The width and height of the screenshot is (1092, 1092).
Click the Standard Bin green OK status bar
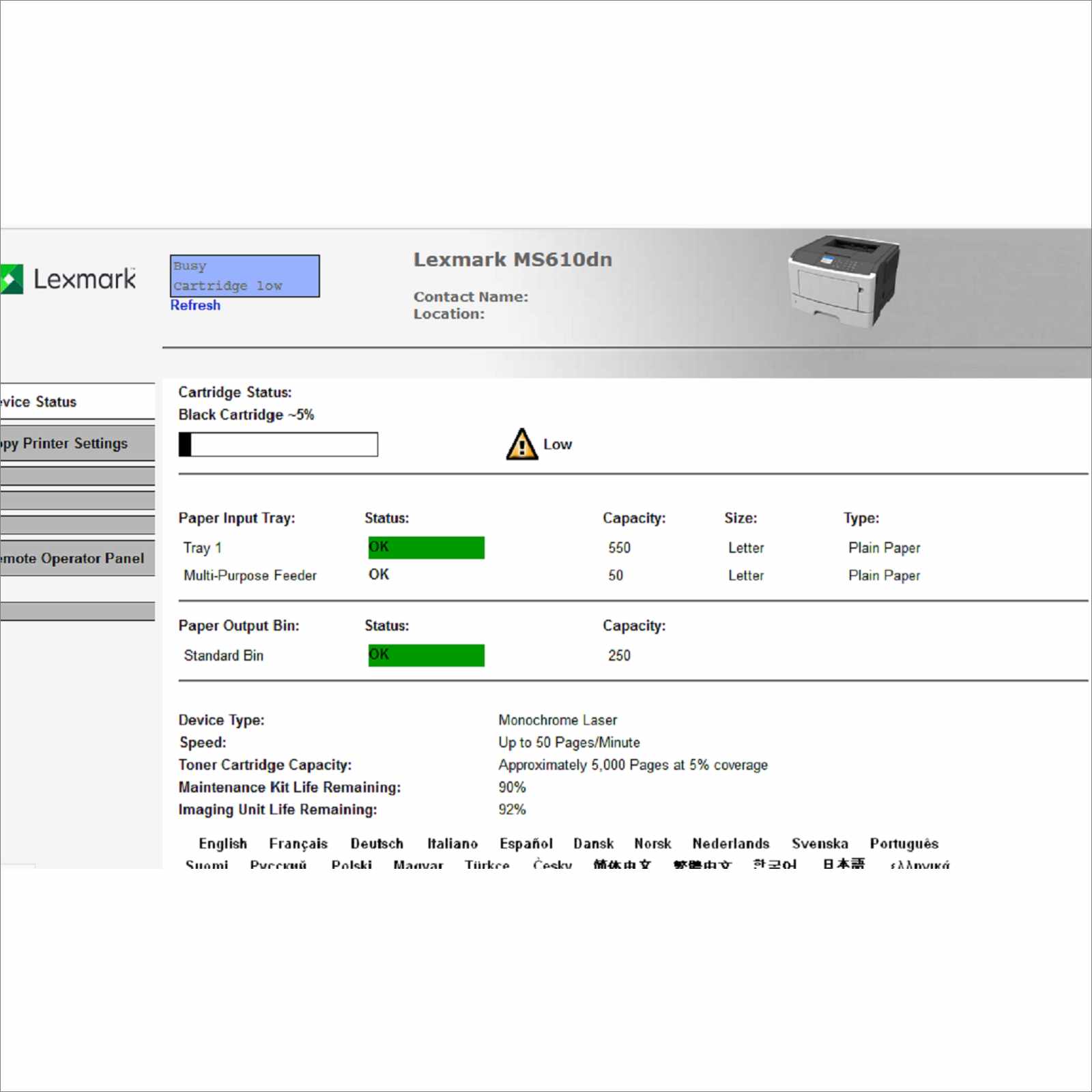(x=427, y=655)
